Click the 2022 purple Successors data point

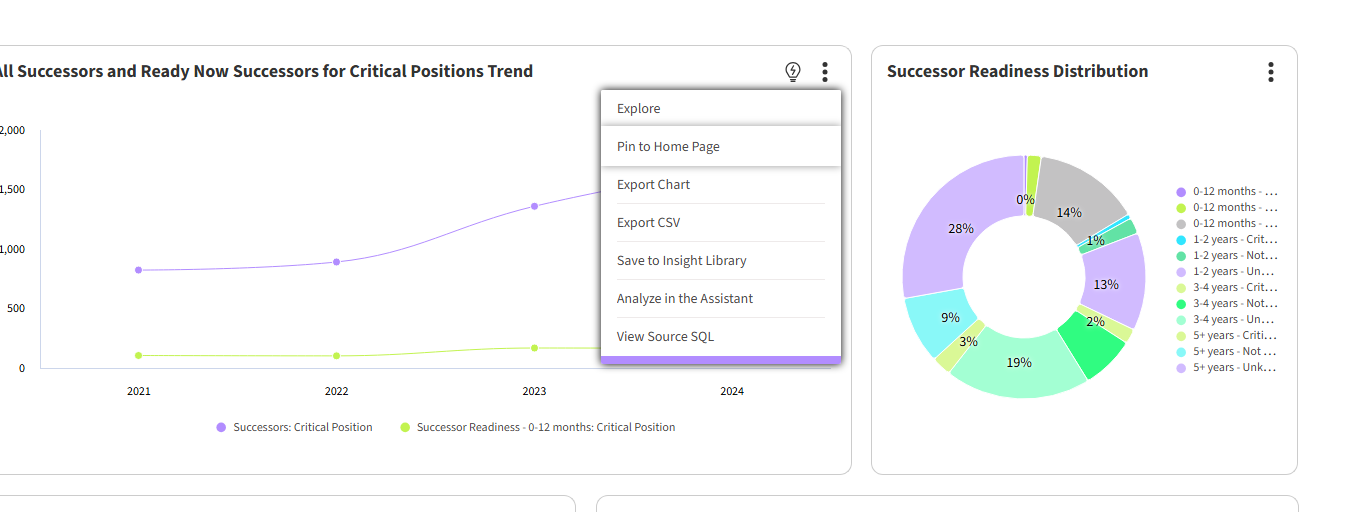coord(336,262)
